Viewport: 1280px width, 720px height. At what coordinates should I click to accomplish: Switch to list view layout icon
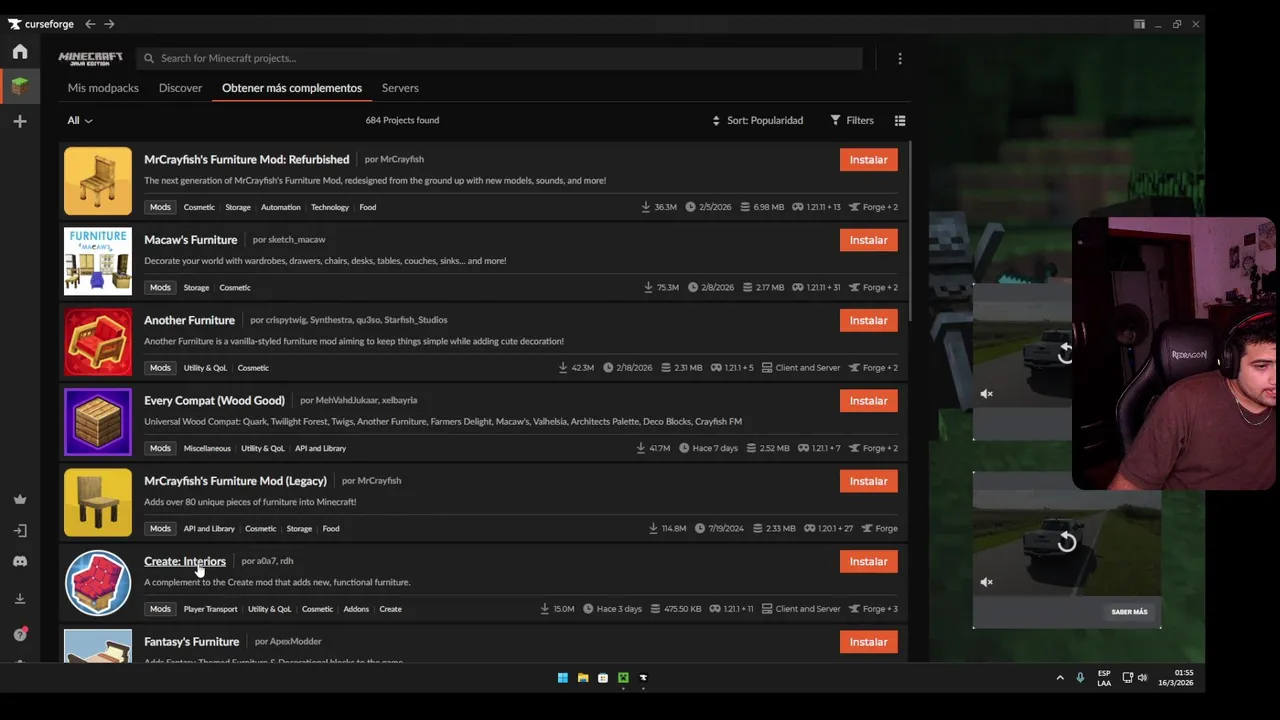(900, 121)
